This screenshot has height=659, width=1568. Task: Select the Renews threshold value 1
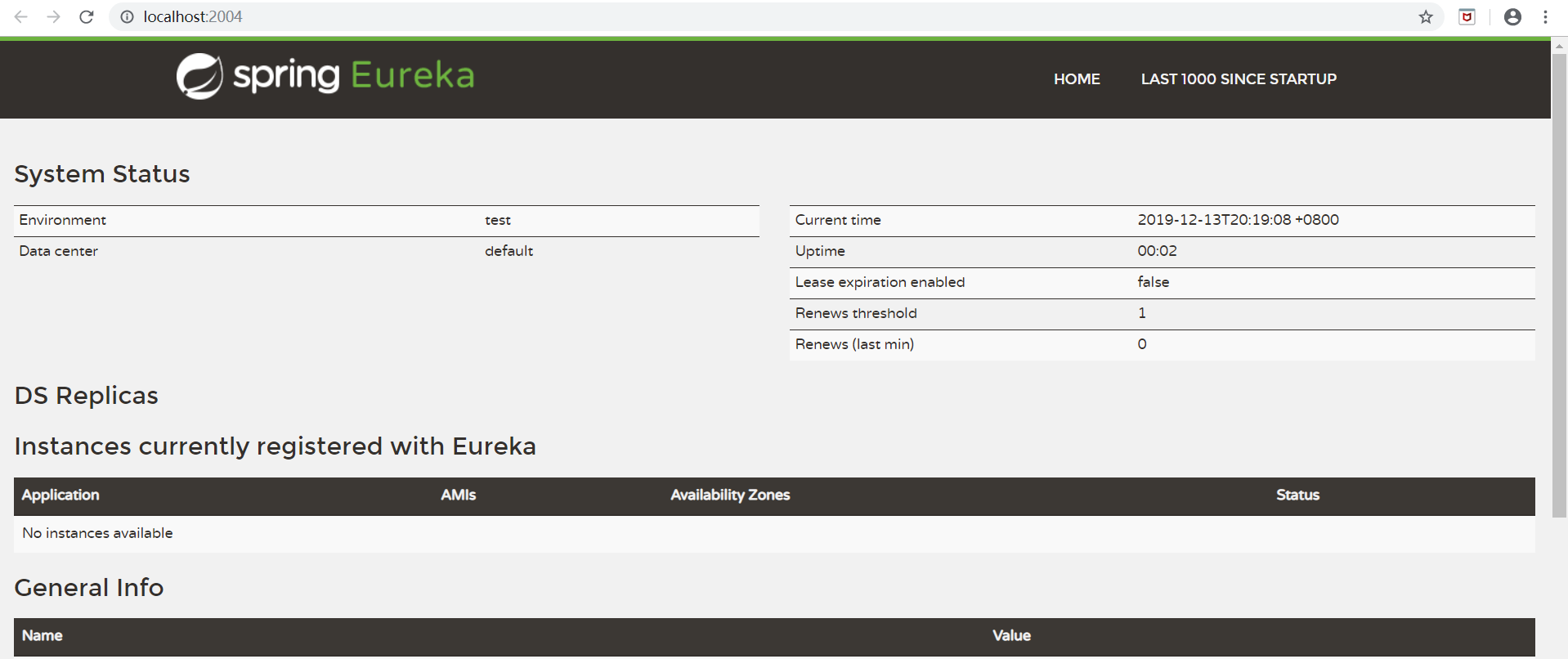[x=1142, y=313]
